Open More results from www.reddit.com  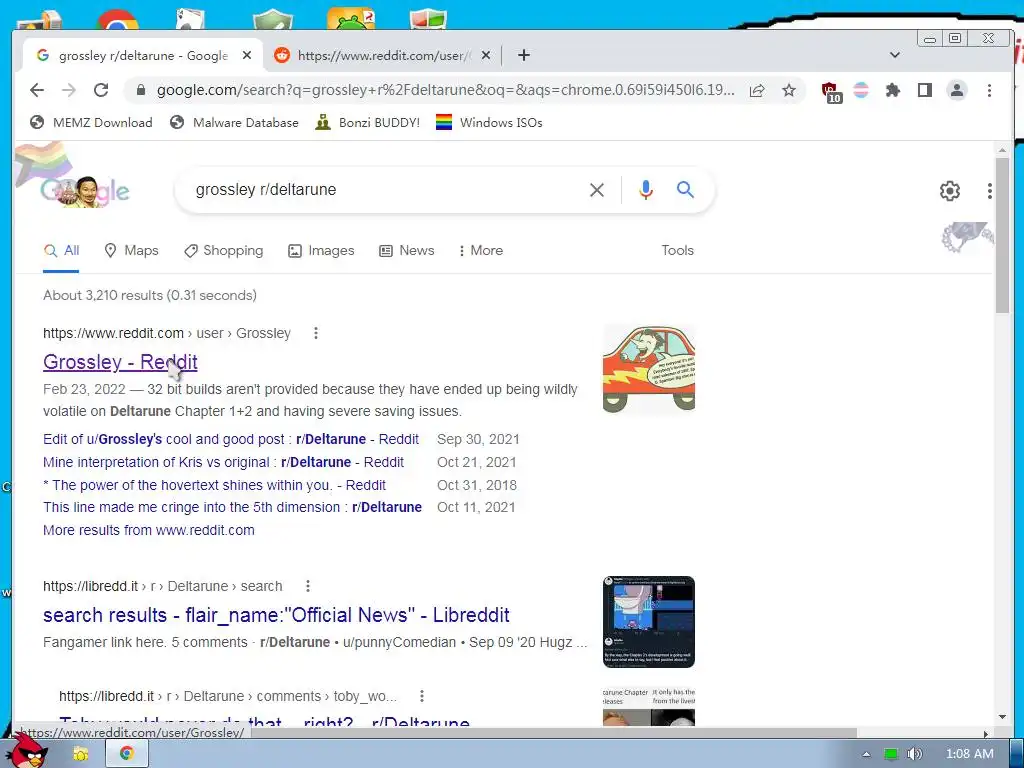[x=149, y=530]
